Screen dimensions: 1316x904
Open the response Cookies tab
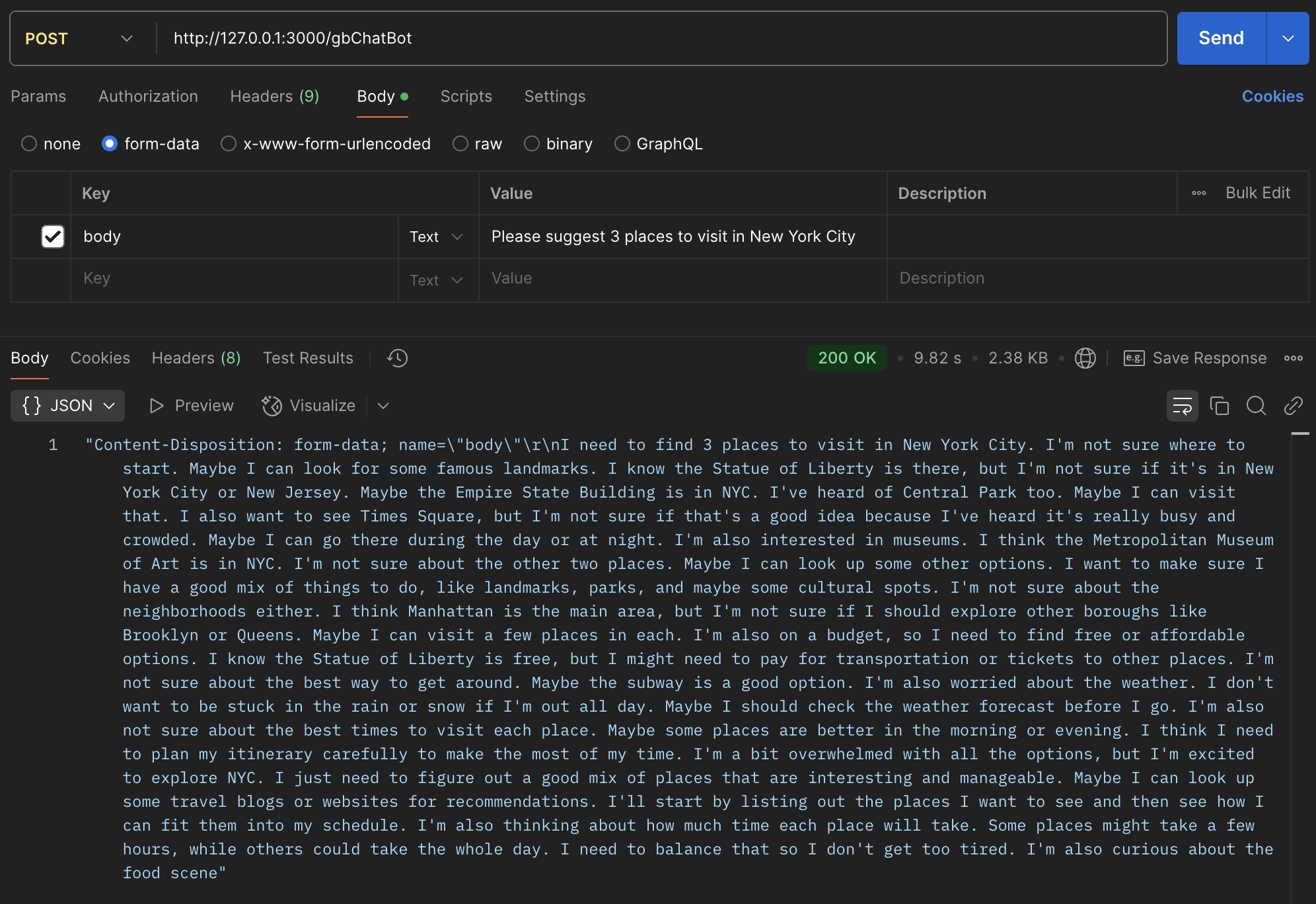pyautogui.click(x=100, y=358)
